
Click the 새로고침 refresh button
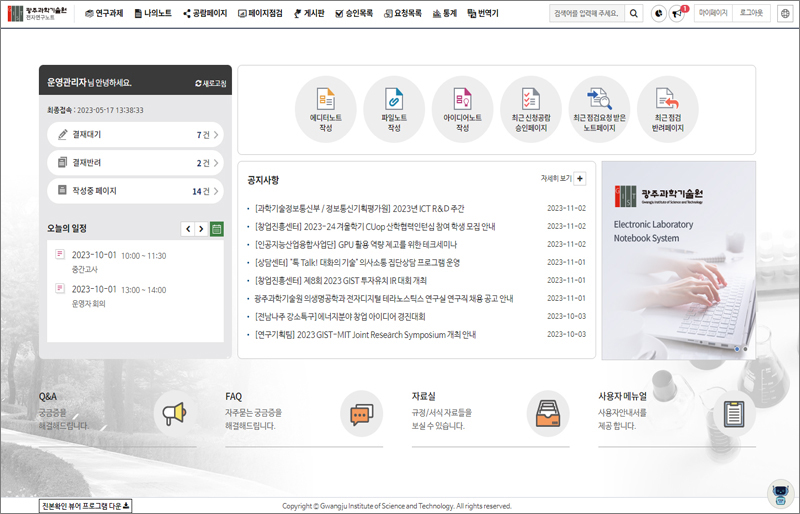coord(211,83)
